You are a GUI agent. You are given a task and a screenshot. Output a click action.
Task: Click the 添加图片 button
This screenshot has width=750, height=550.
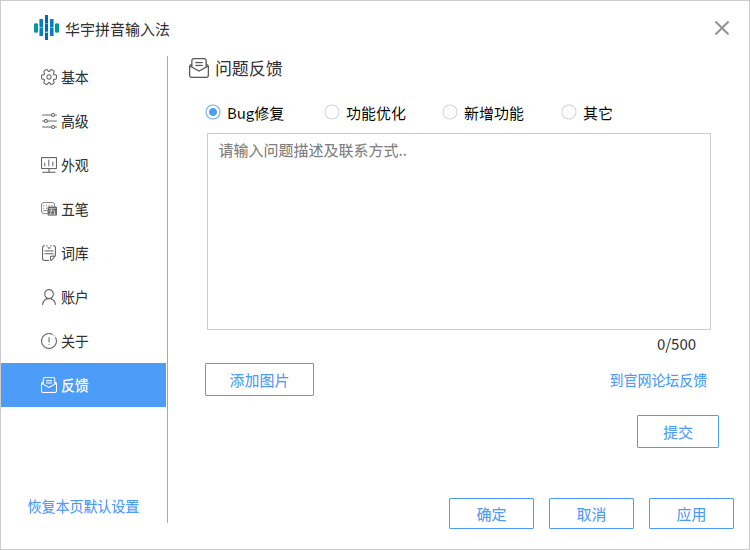[259, 380]
